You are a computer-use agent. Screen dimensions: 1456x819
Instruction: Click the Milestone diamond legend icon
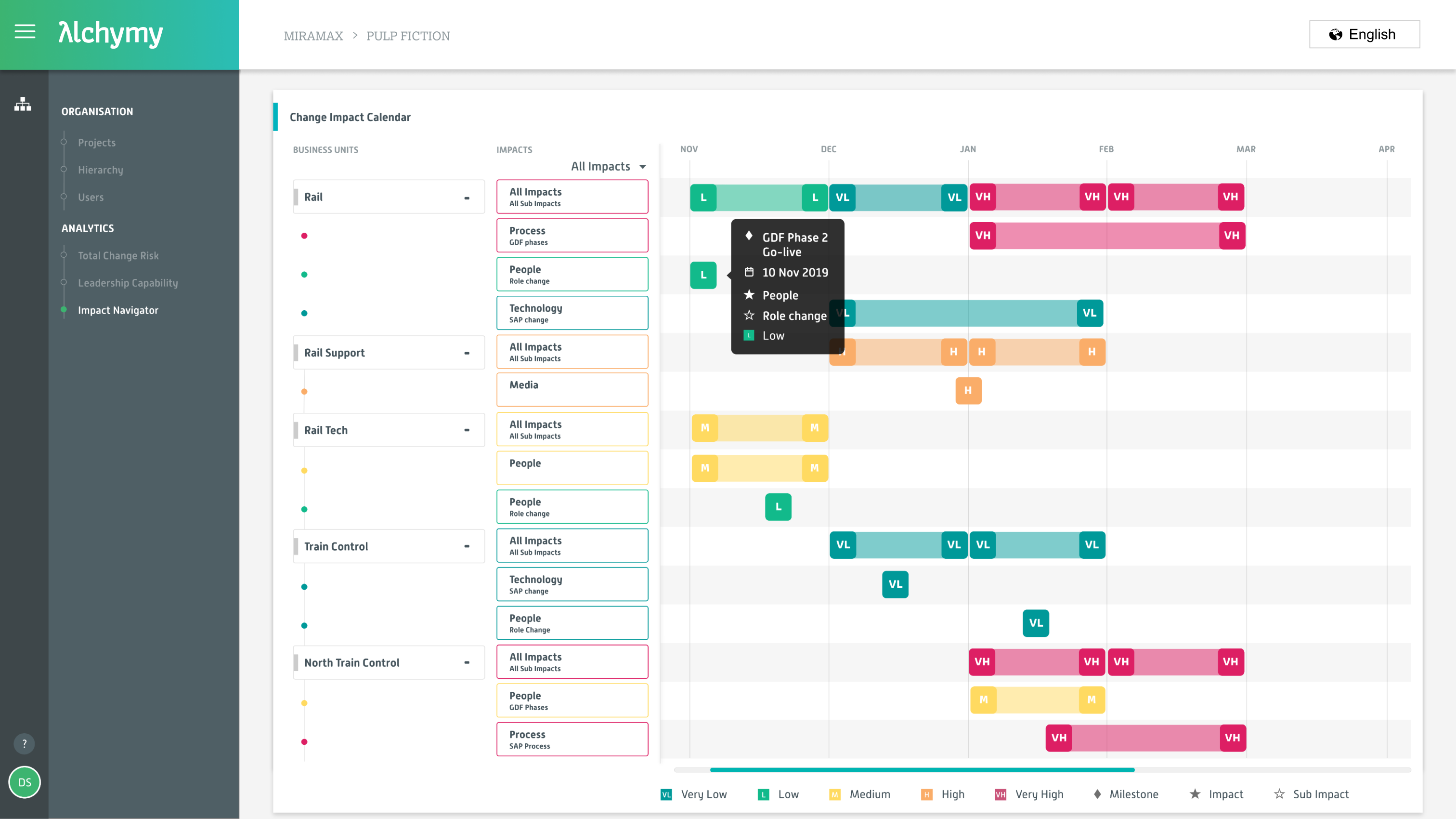[1097, 794]
